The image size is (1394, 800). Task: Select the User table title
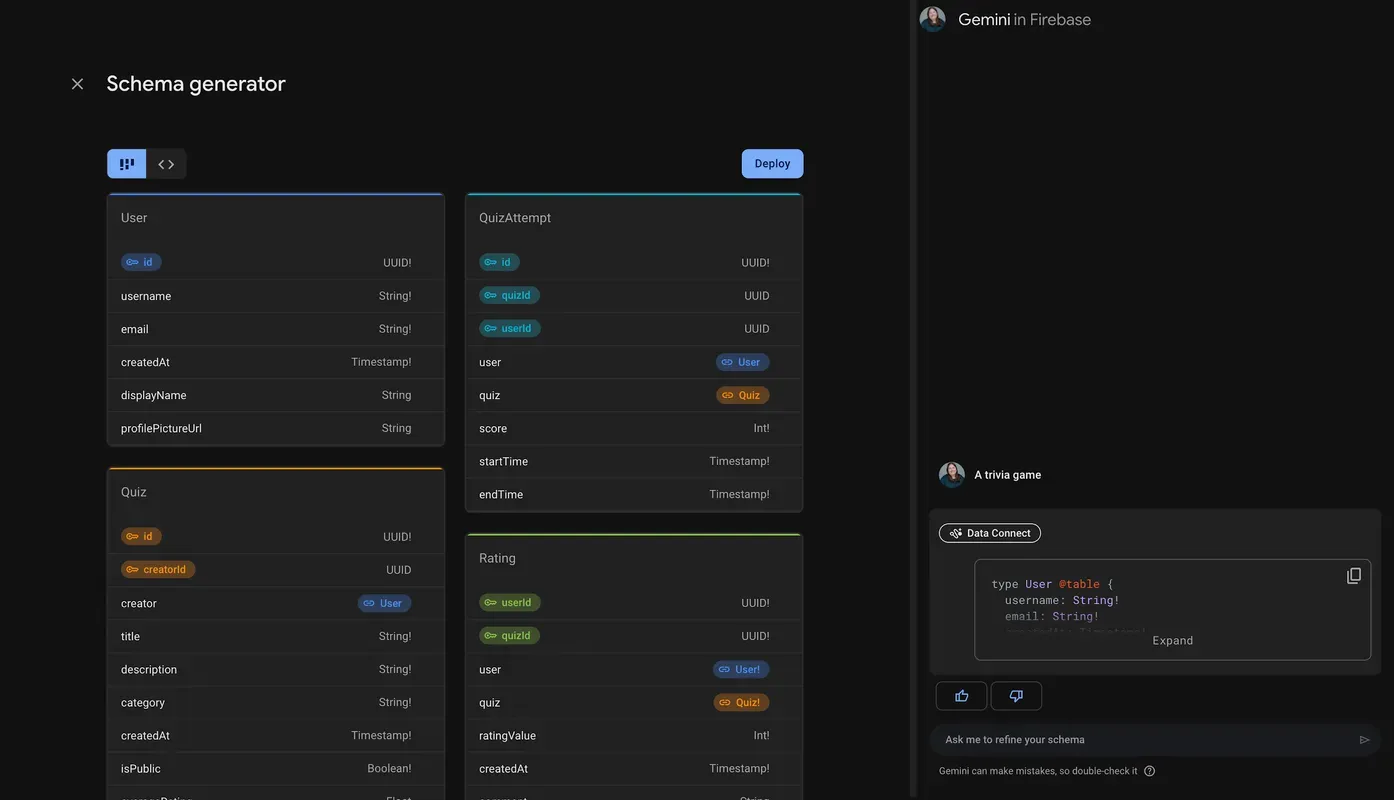click(x=134, y=218)
